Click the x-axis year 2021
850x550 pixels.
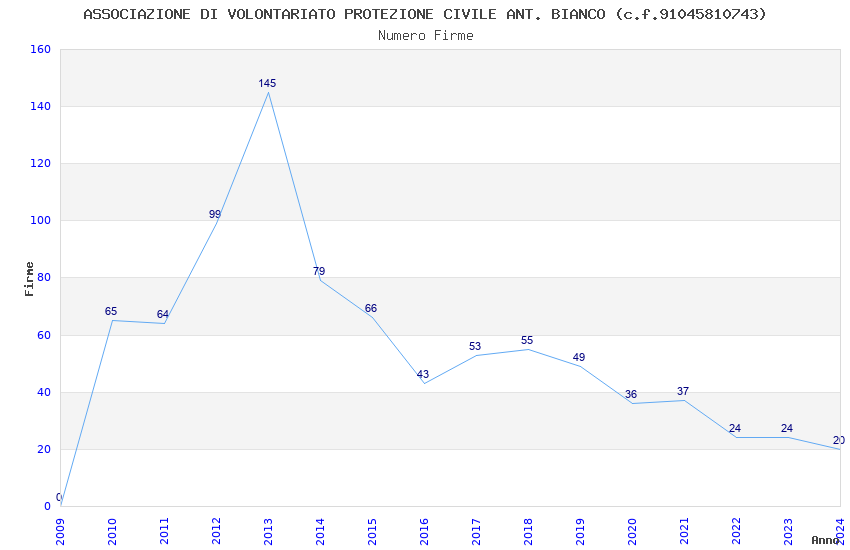684,532
